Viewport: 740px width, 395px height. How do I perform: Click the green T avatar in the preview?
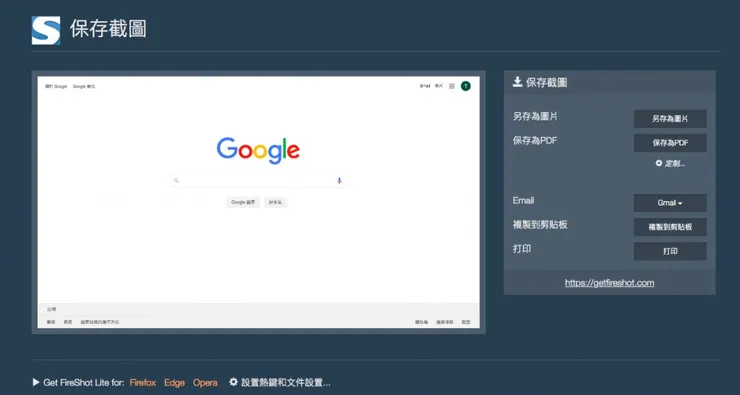[466, 86]
